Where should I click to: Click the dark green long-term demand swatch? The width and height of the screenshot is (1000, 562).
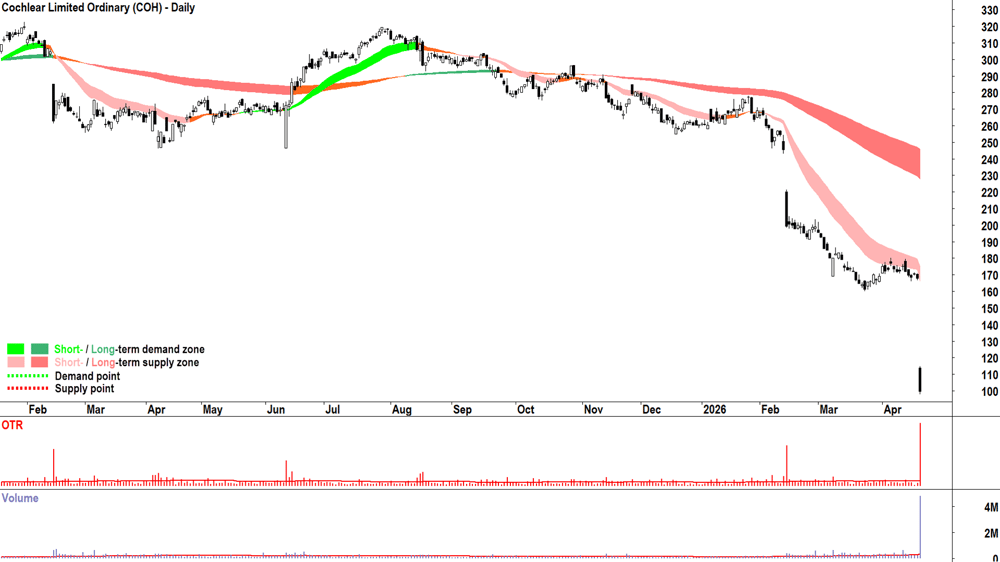pyautogui.click(x=40, y=349)
